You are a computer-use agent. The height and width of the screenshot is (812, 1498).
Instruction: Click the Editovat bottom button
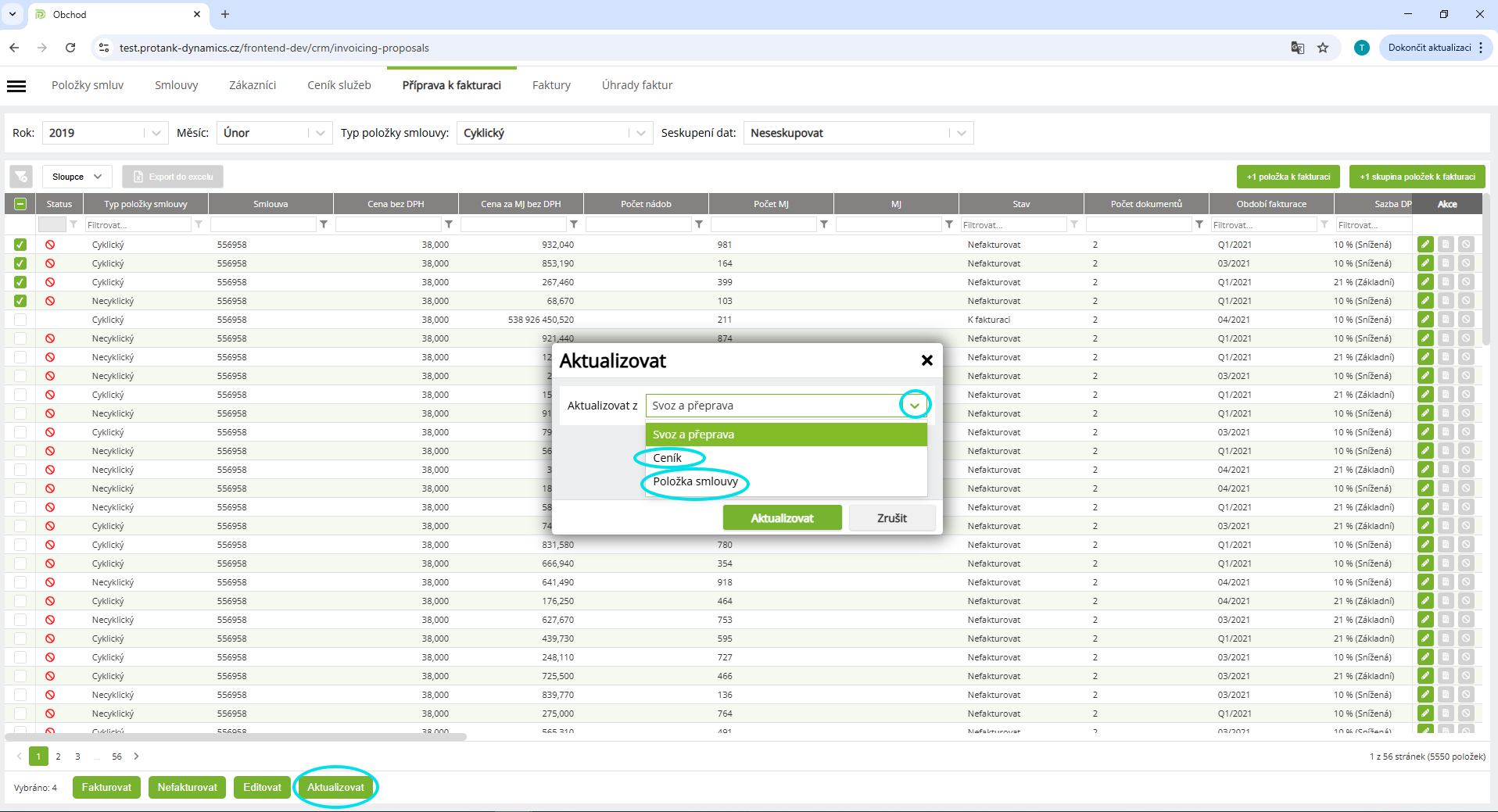click(262, 787)
